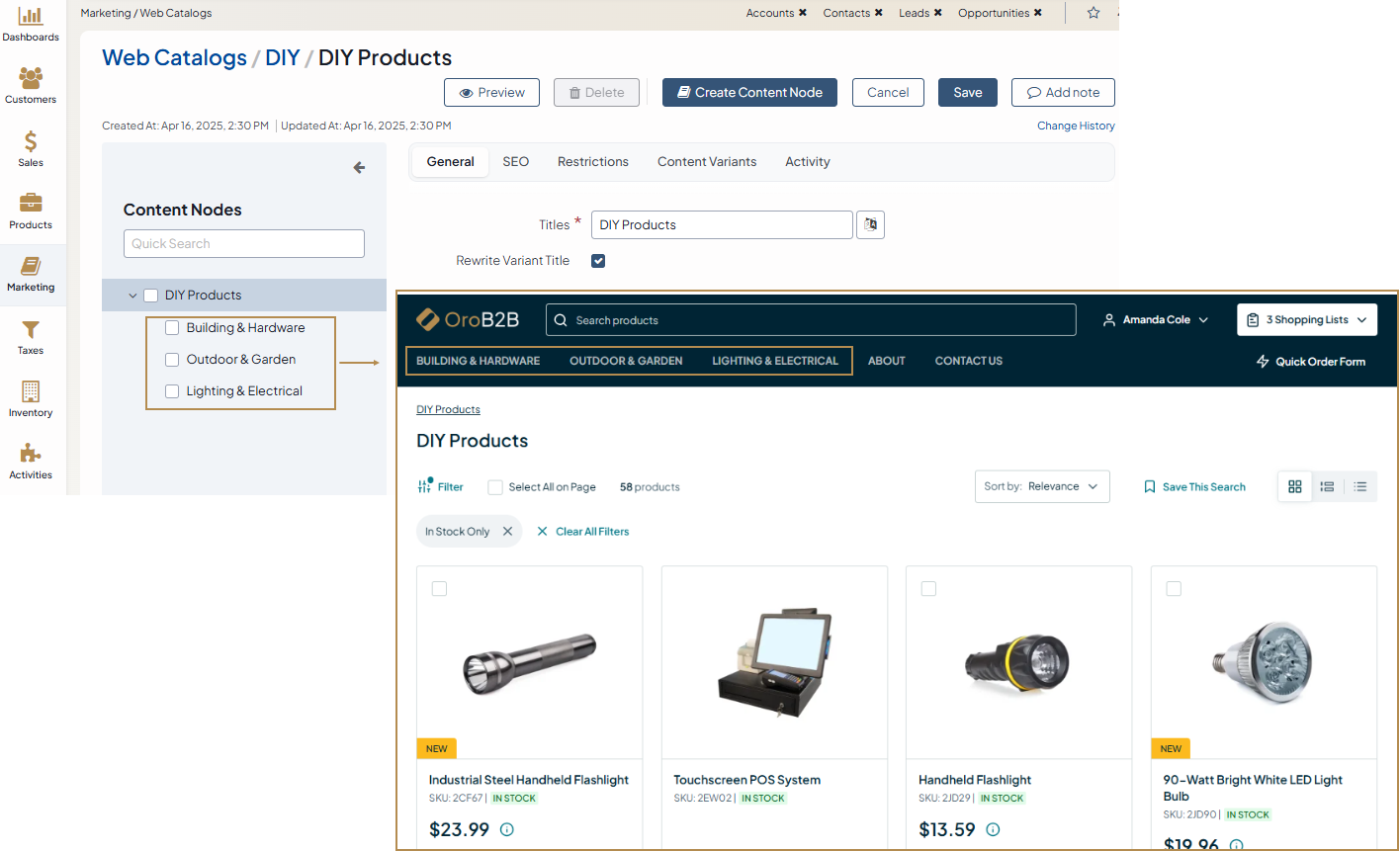
Task: Collapse the DIY Products tree node
Action: [132, 296]
